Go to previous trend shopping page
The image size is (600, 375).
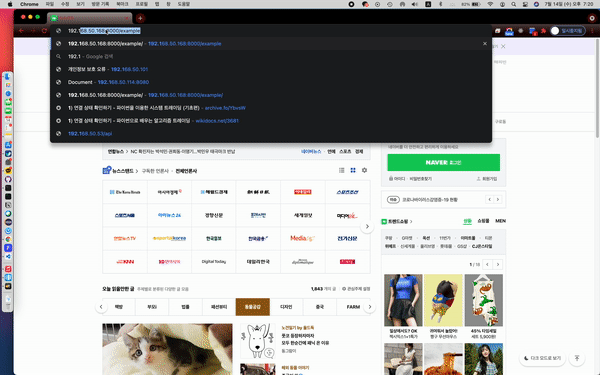487,264
